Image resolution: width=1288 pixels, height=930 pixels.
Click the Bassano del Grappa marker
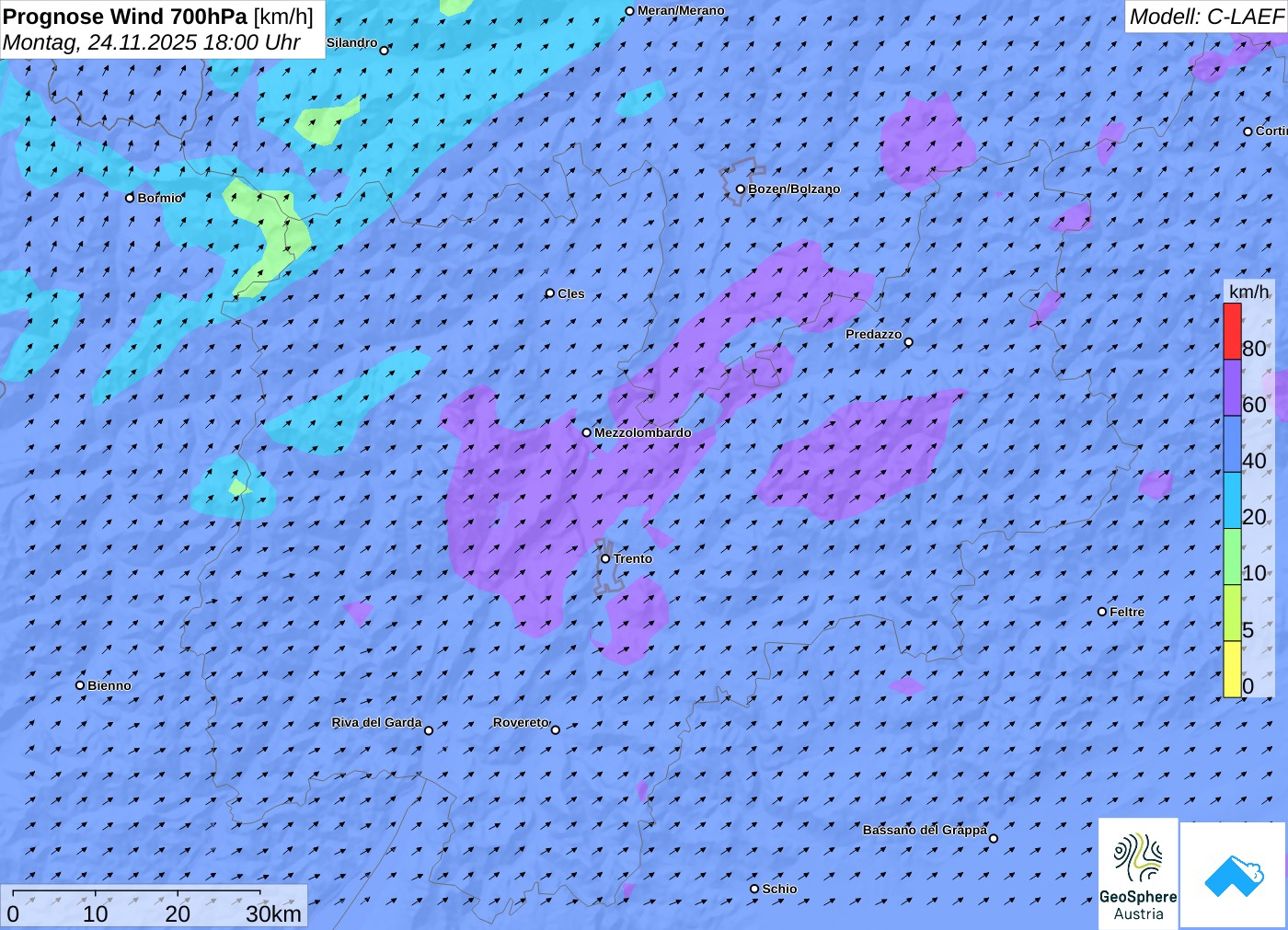(994, 838)
